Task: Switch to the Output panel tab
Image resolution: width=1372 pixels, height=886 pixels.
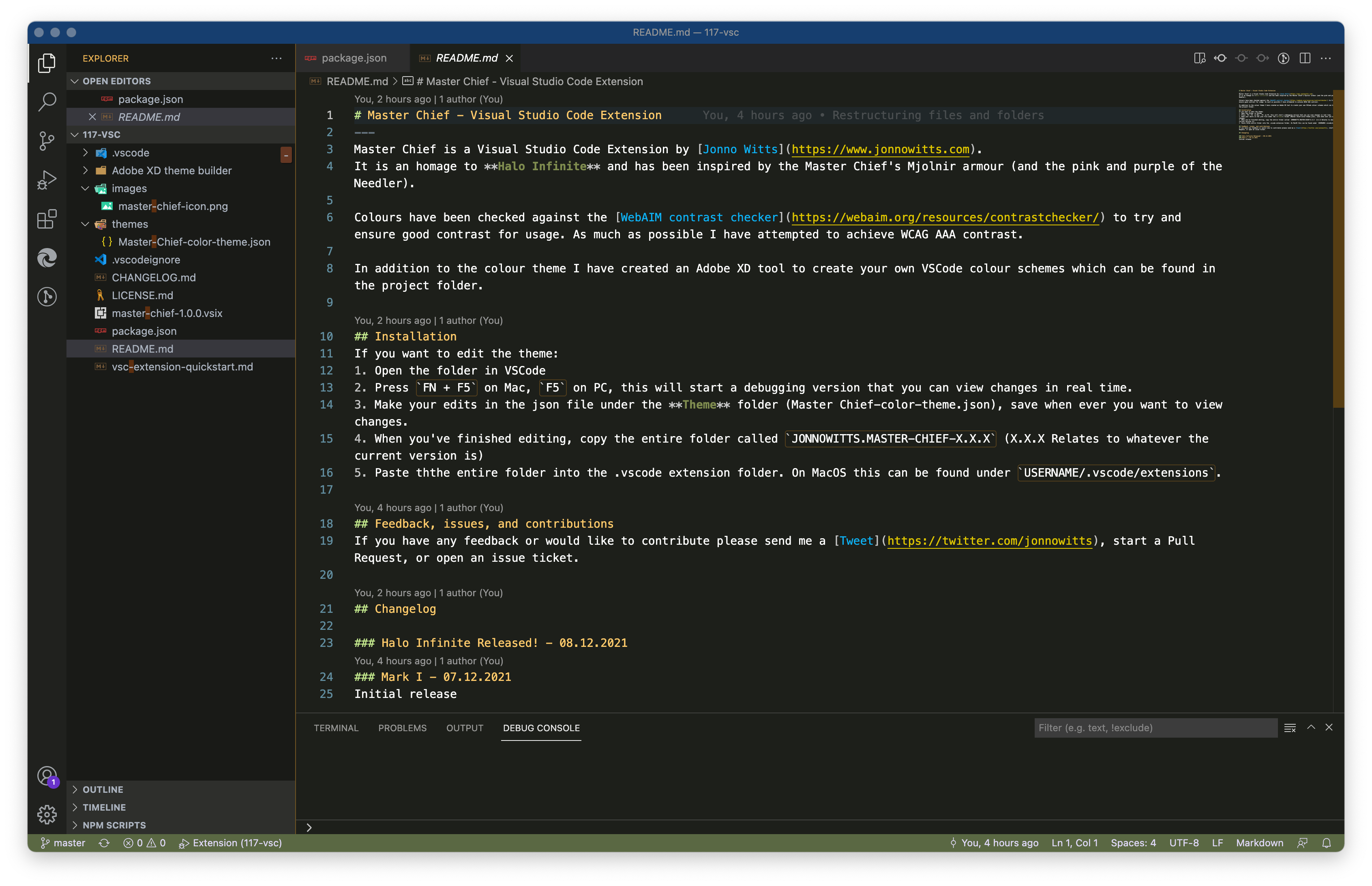Action: (465, 728)
